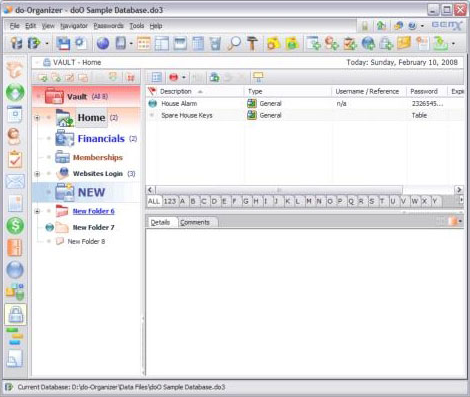Filter entries by letter W

pyautogui.click(x=414, y=201)
